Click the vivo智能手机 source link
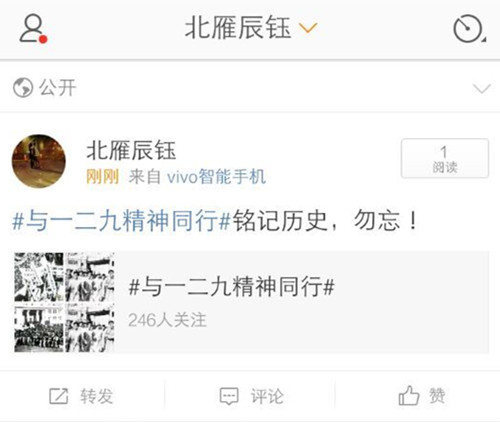The width and height of the screenshot is (500, 422). pos(216,176)
